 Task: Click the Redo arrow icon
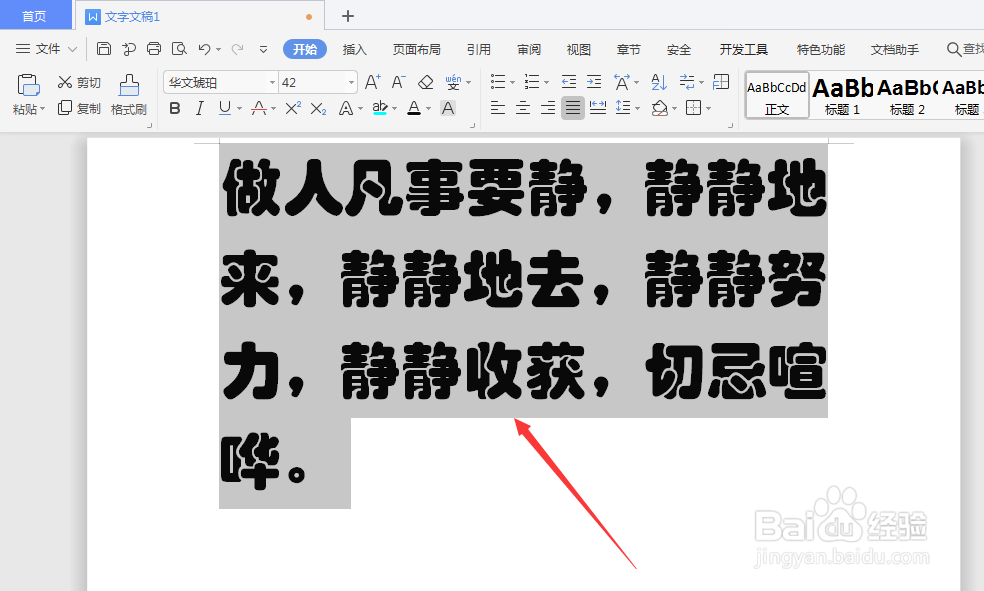coord(237,49)
